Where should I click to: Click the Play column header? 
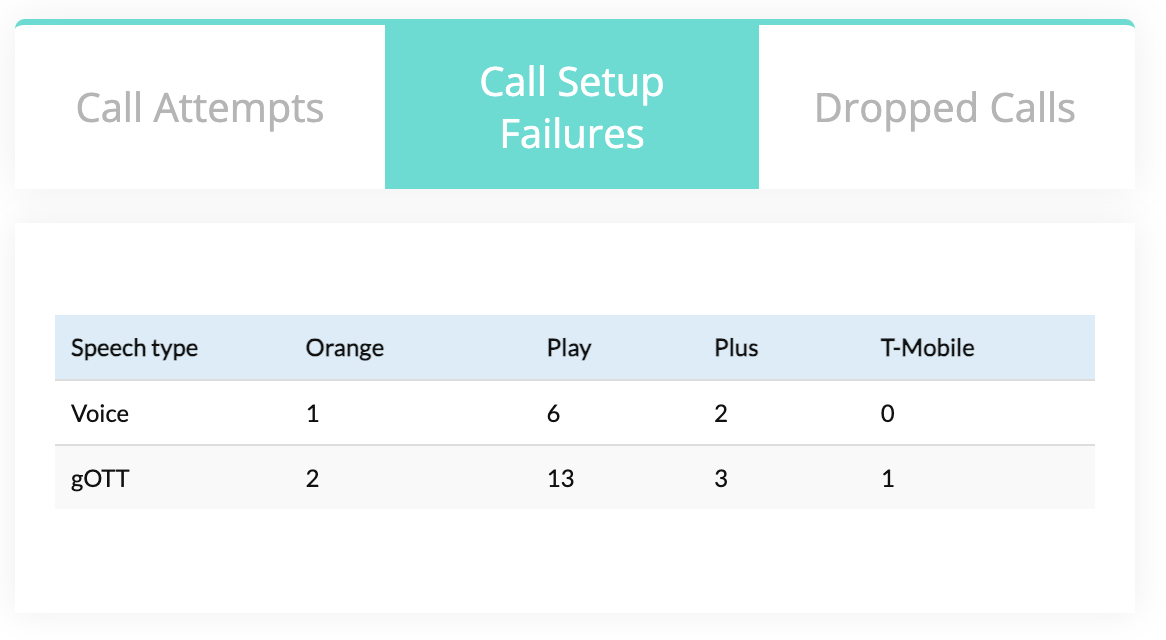tap(569, 348)
